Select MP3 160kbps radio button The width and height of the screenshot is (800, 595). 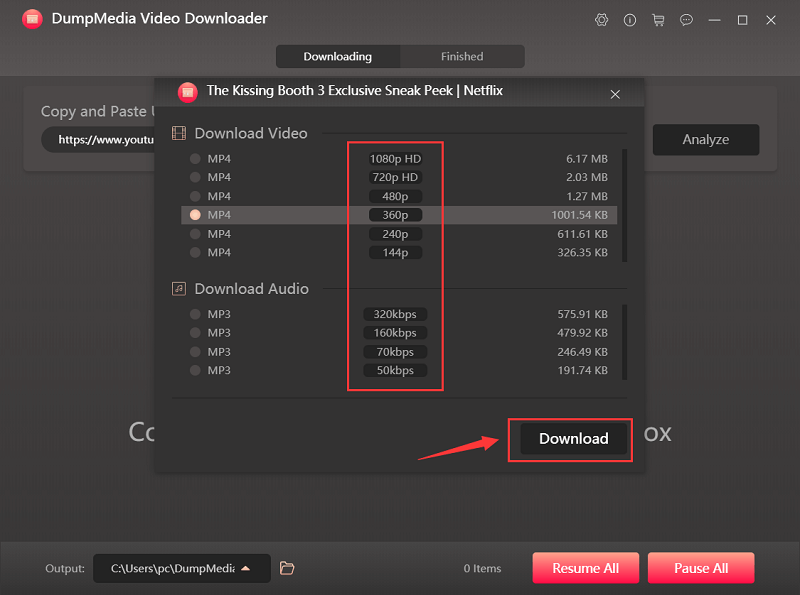(x=195, y=333)
